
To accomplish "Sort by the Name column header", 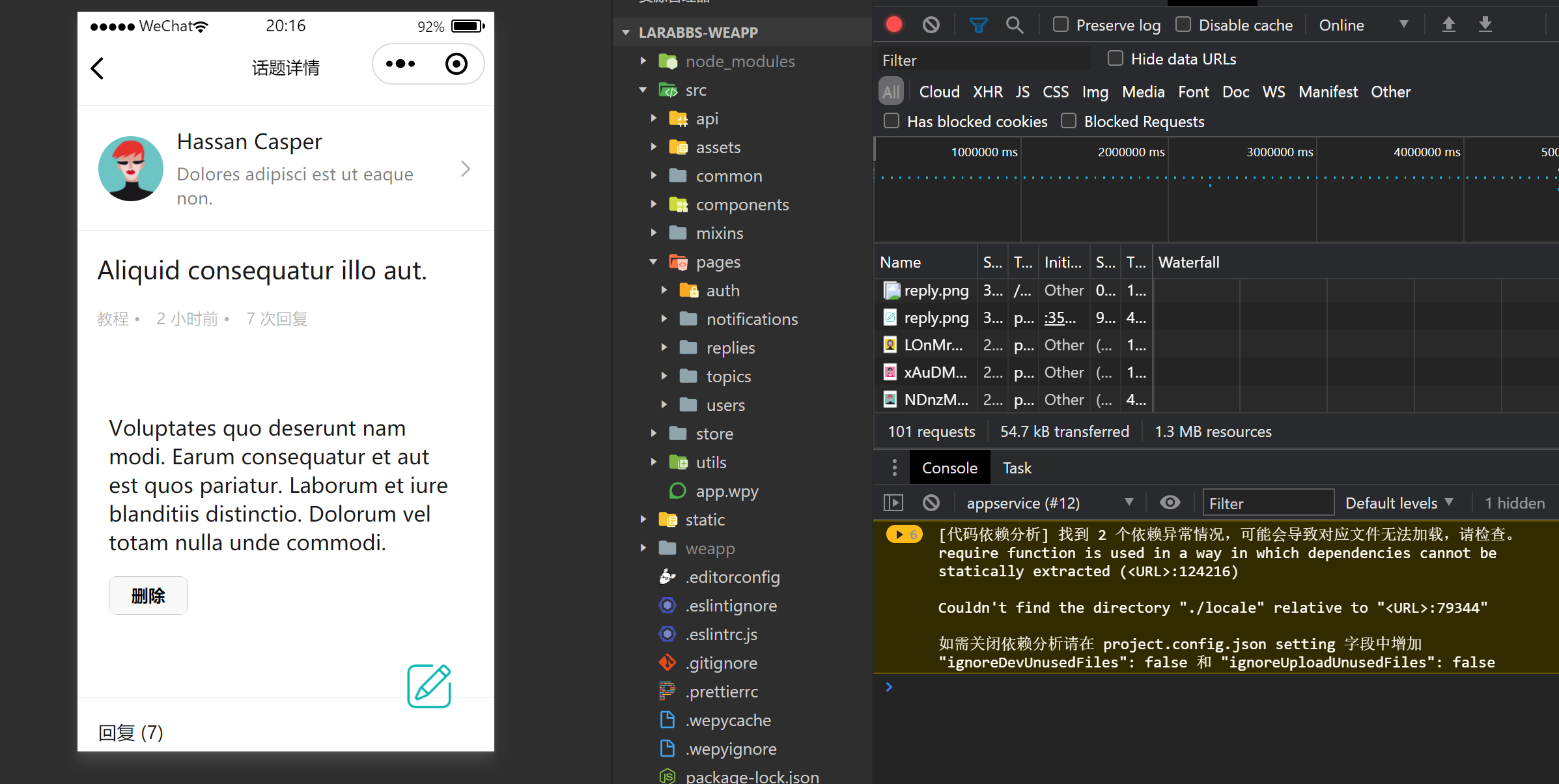I will (x=925, y=262).
